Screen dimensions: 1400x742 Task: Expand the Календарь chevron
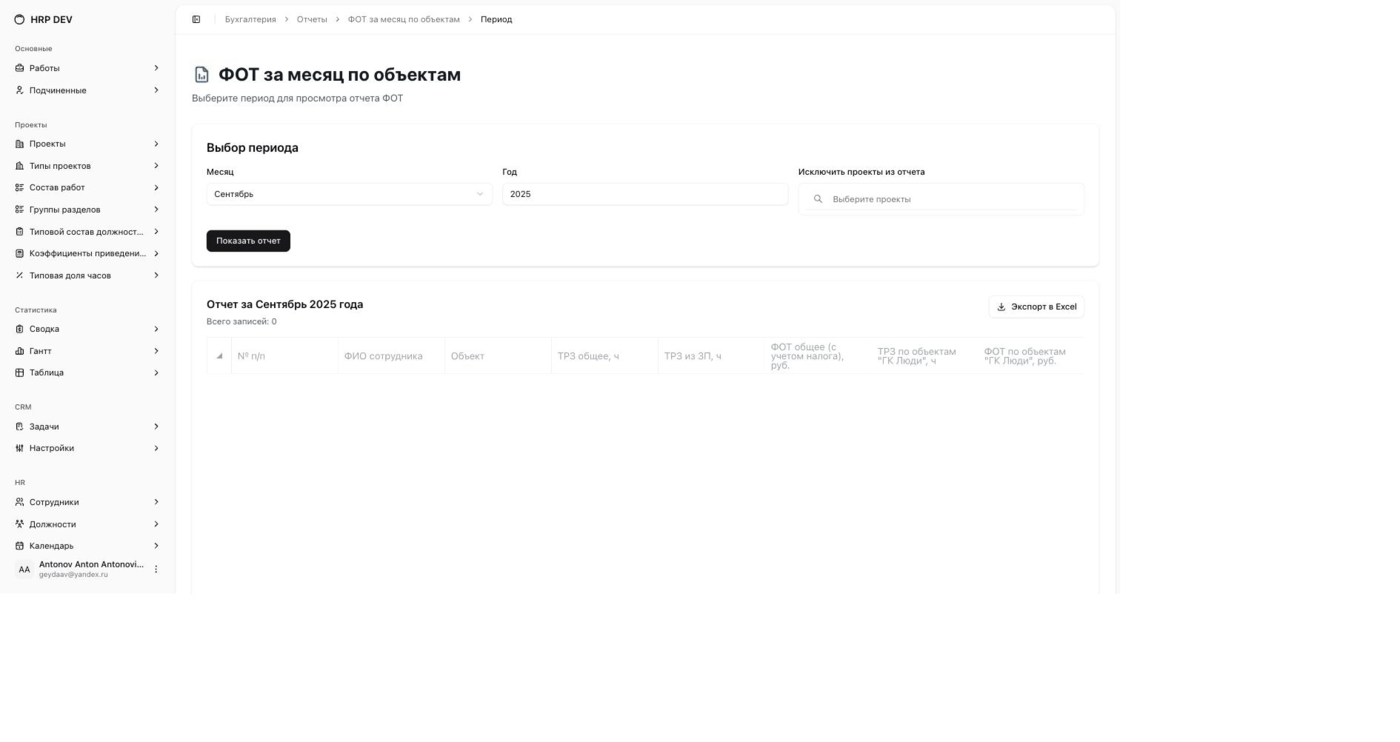pyautogui.click(x=156, y=546)
